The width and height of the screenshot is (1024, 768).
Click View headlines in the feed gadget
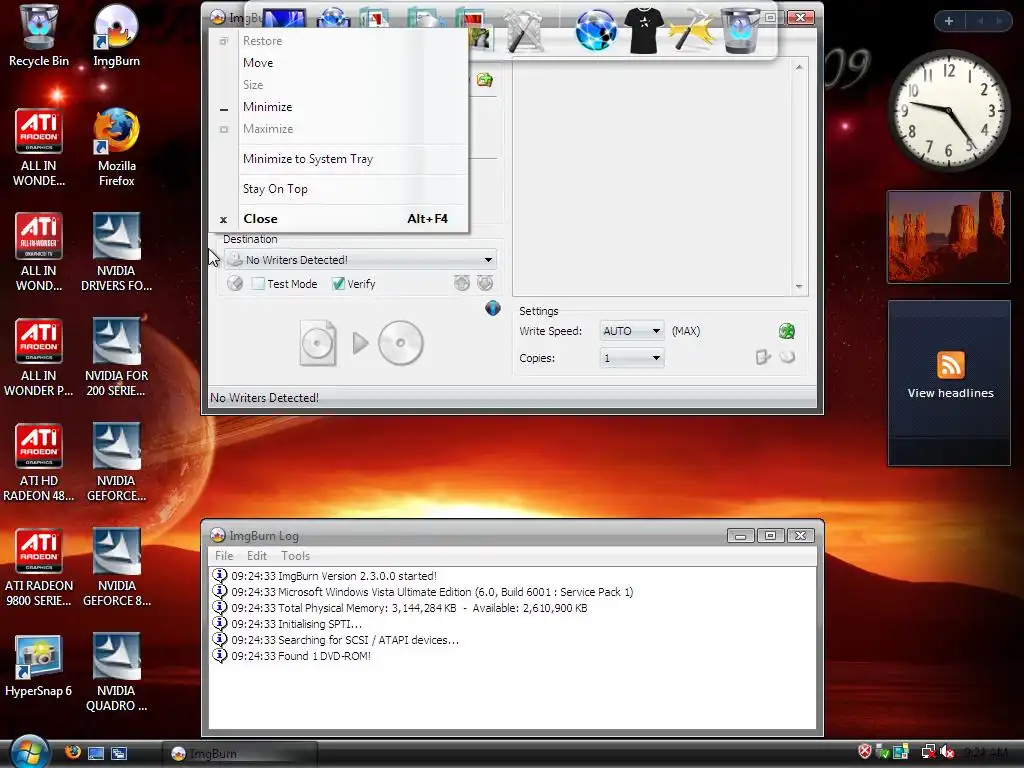tap(950, 393)
